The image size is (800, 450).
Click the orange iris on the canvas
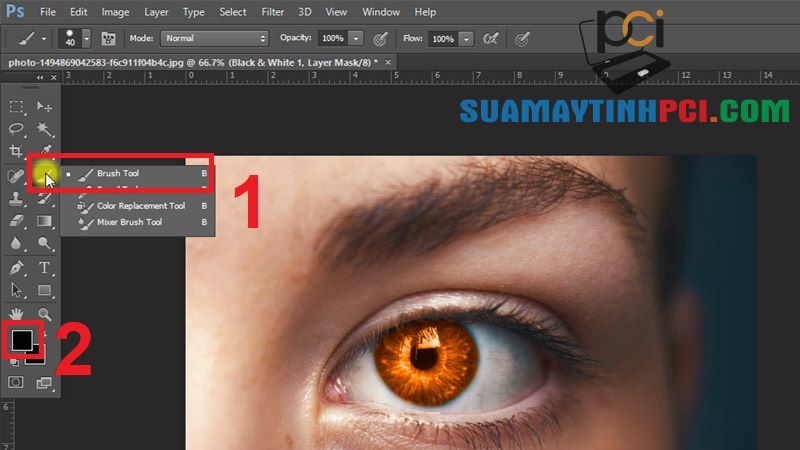pos(426,361)
